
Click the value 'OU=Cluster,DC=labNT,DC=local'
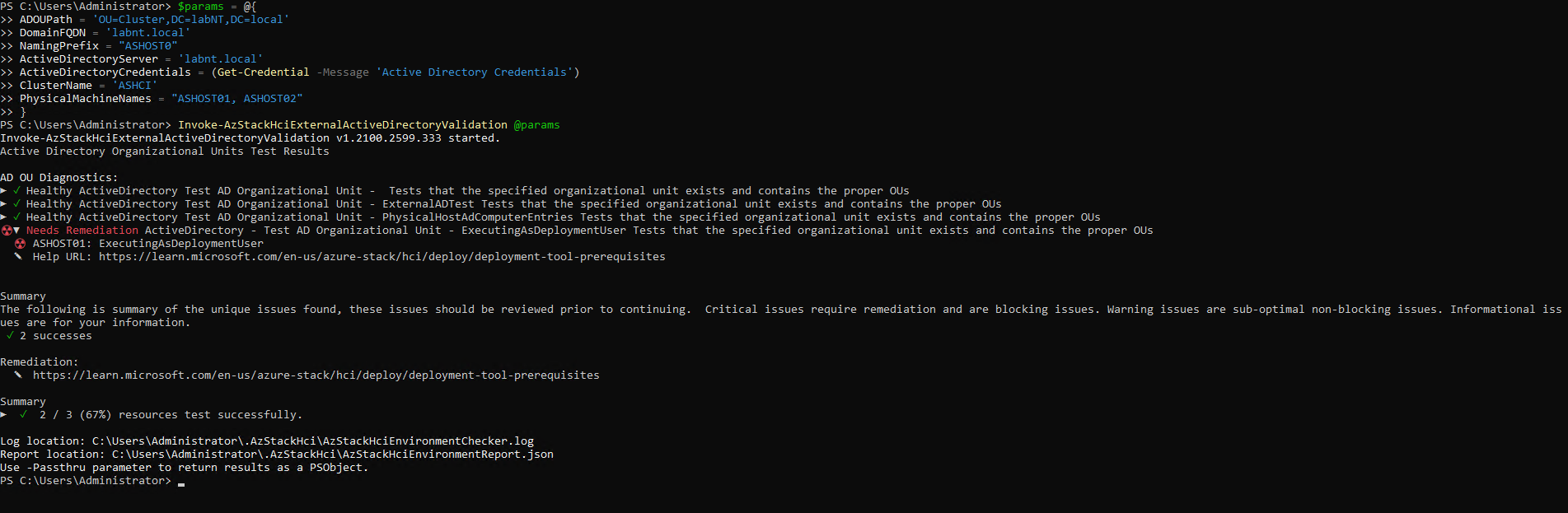click(191, 19)
